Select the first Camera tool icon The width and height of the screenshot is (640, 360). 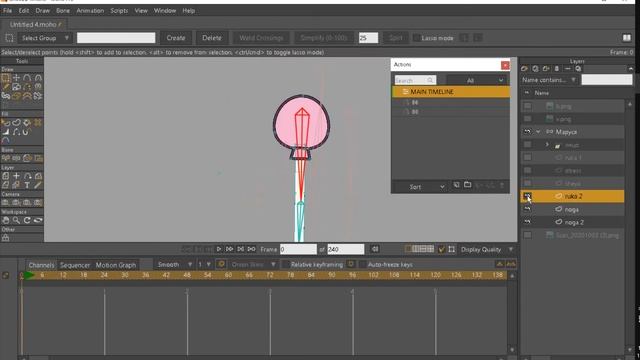point(6,202)
